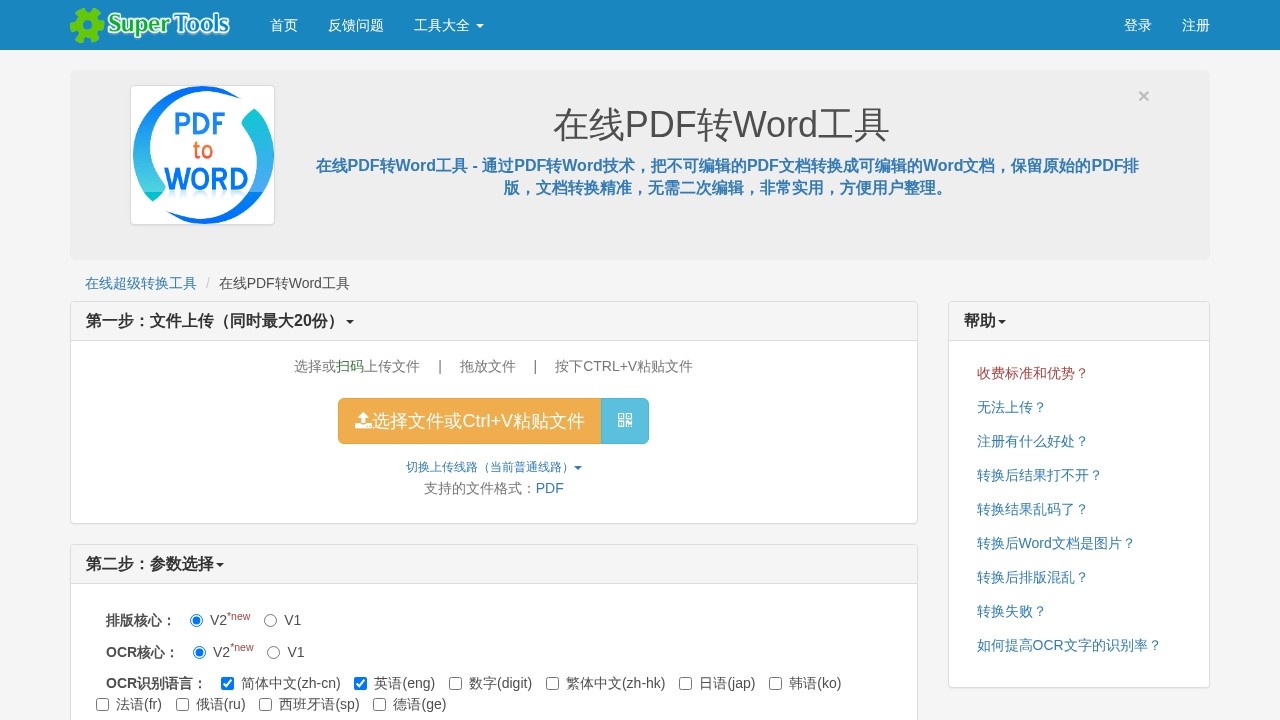Select OCR核心 V2 radio button

click(199, 653)
